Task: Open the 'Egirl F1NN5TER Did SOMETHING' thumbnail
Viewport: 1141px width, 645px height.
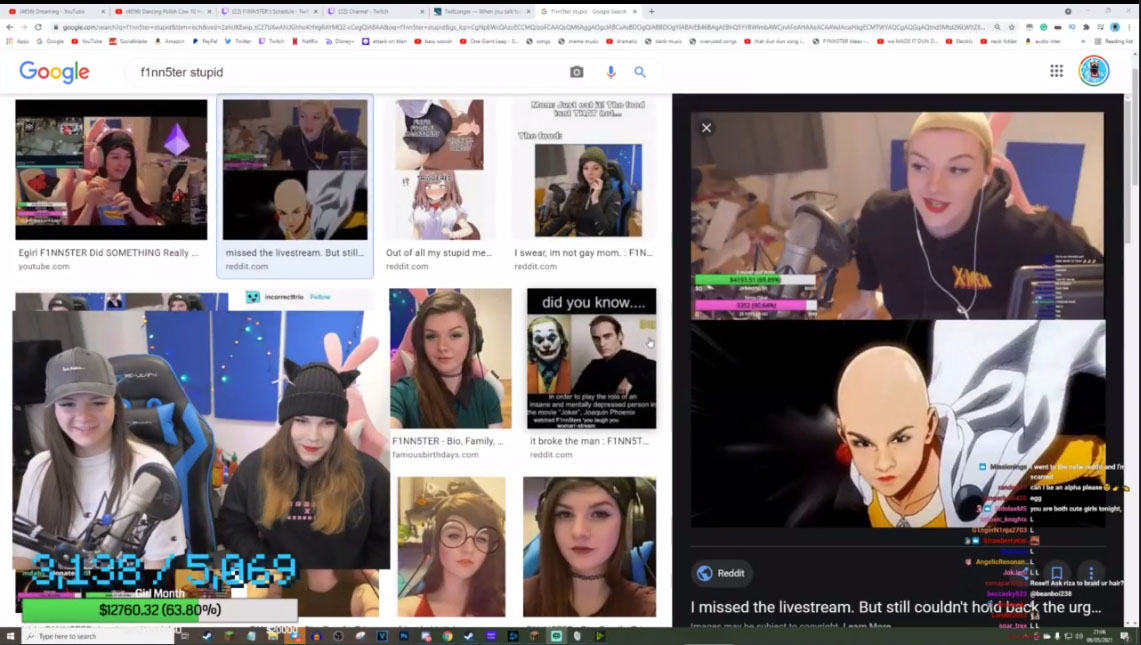Action: 111,170
